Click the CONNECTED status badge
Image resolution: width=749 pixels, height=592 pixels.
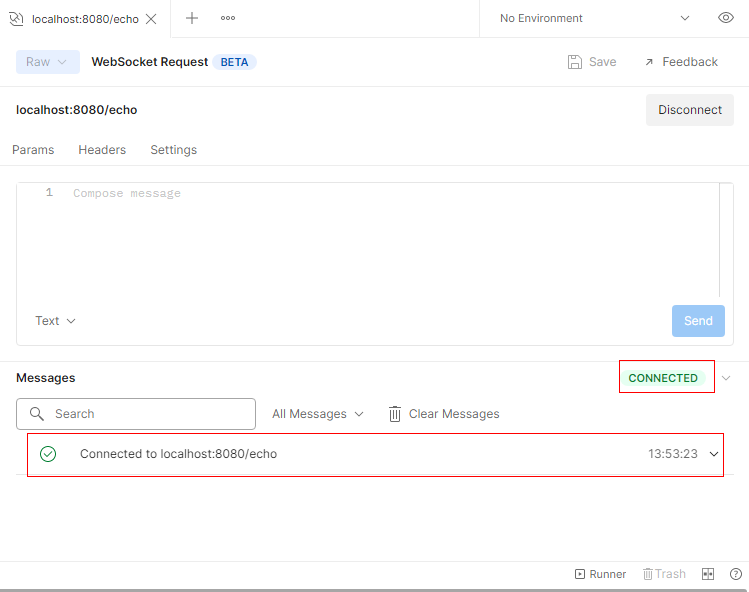coord(663,378)
